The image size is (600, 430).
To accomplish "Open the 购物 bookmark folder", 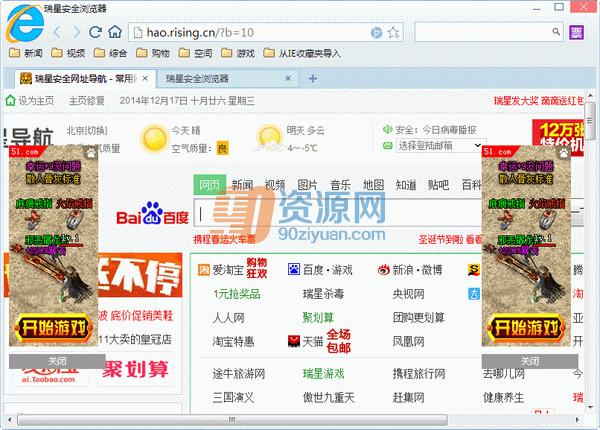I will point(153,53).
